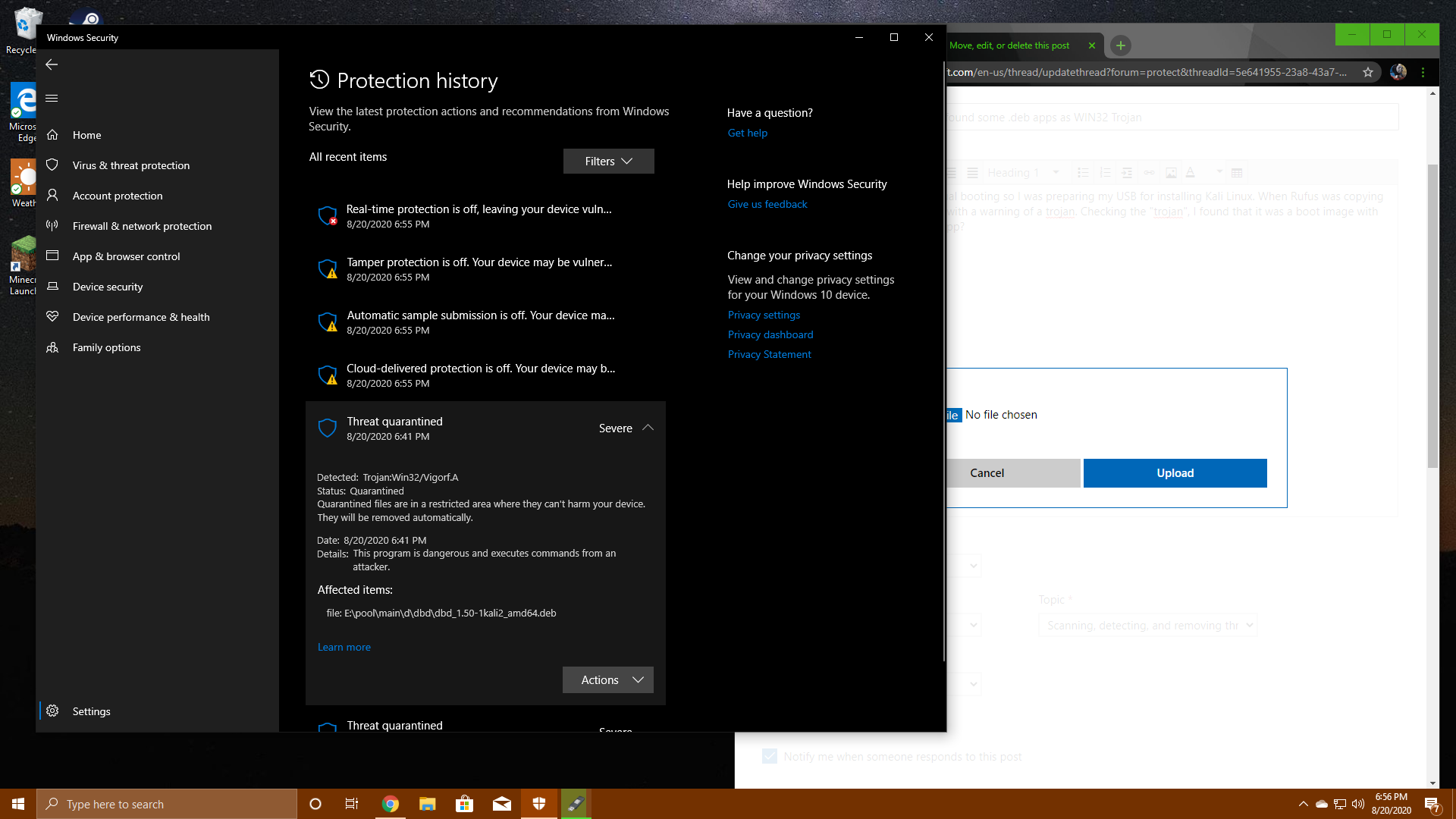1456x819 pixels.
Task: Click Get help under Have a question section
Action: 747,132
